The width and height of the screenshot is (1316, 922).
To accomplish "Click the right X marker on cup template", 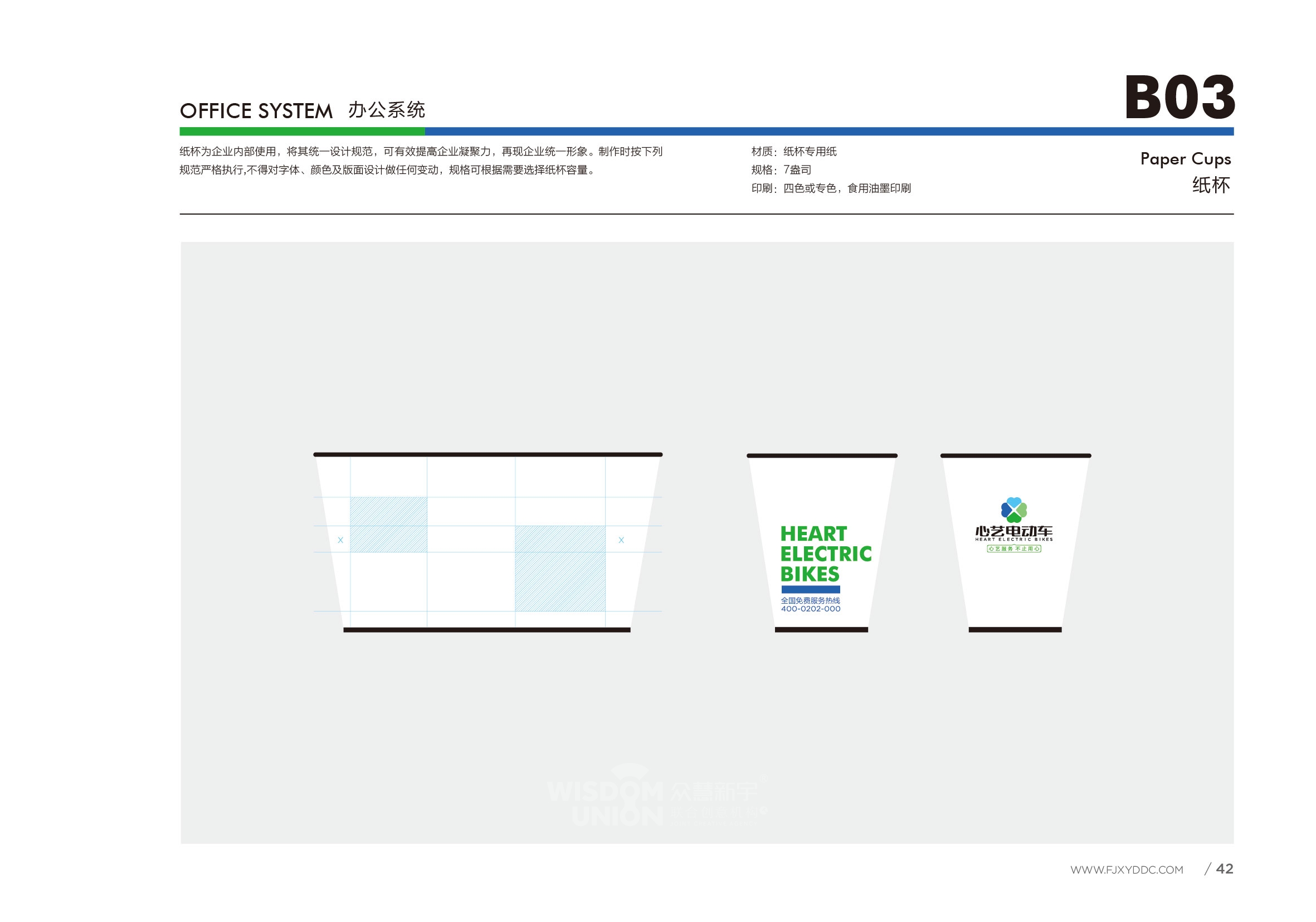I will [621, 540].
